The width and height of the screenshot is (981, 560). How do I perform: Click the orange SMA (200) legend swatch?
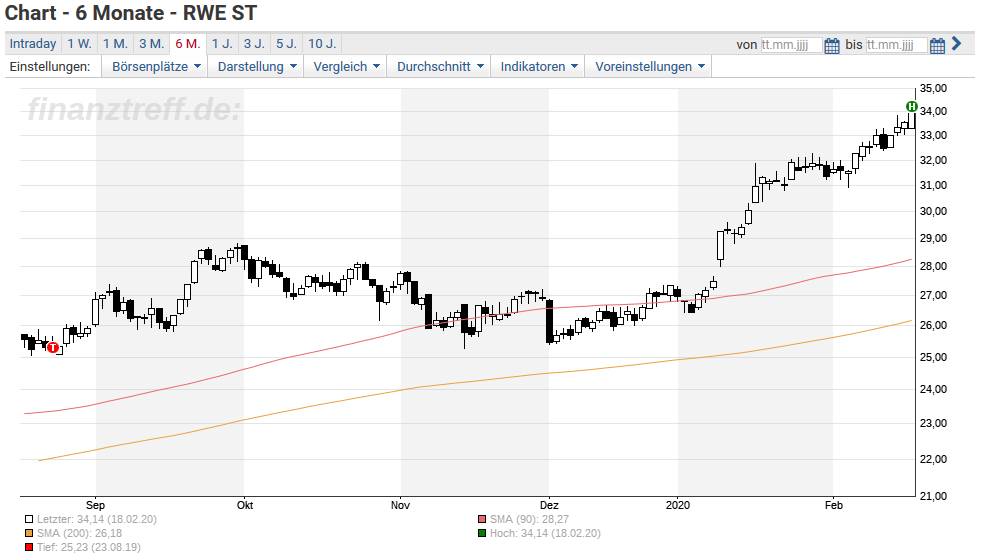pos(29,534)
